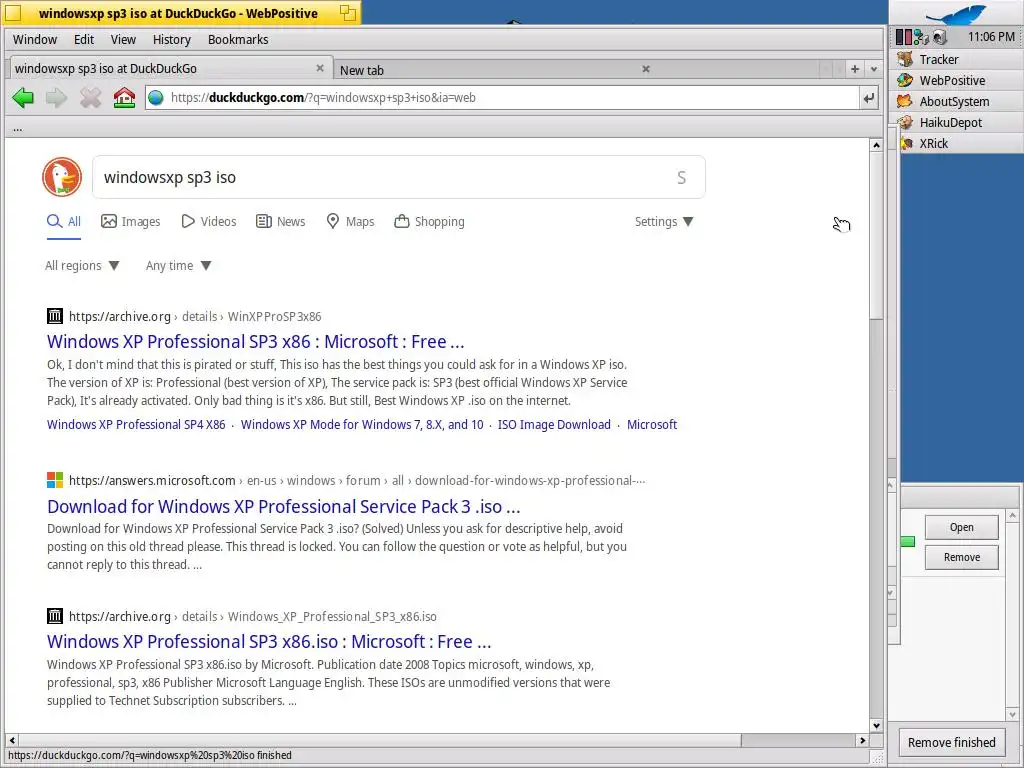This screenshot has width=1024, height=768.
Task: Click the 11:06 PM clock
Action: [x=991, y=37]
